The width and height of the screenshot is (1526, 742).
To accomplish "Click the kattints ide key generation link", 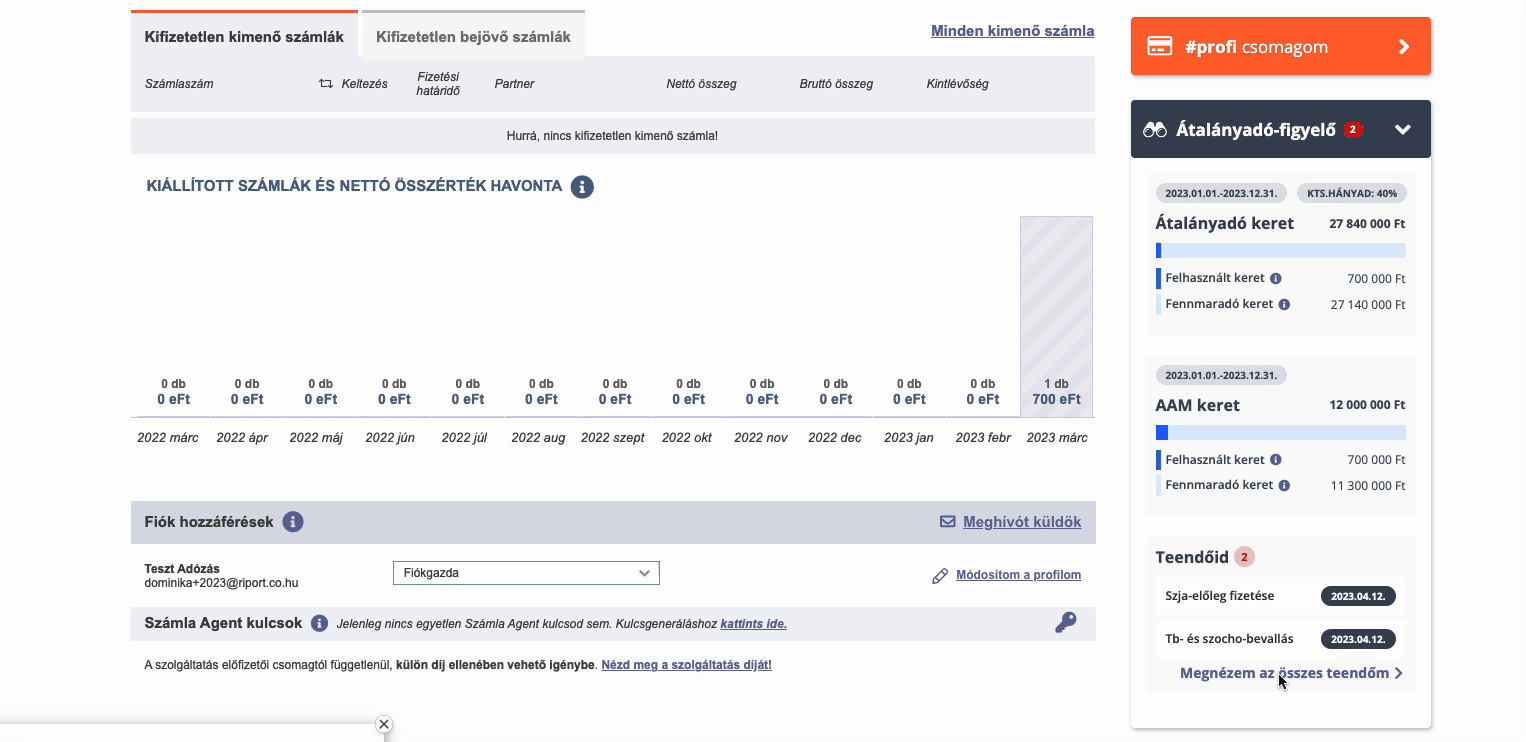I will pos(753,624).
